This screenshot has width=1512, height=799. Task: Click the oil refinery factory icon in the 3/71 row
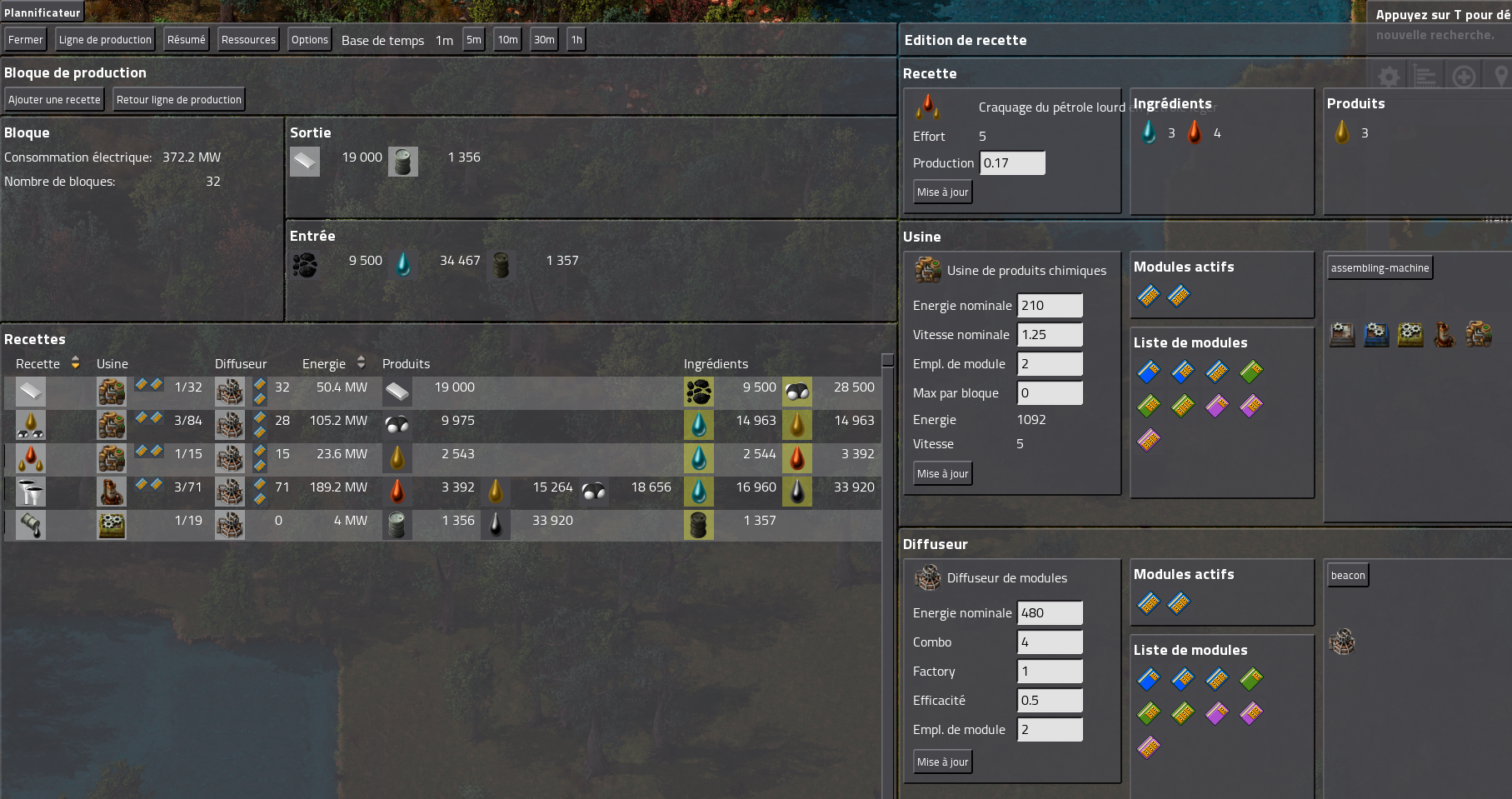pyautogui.click(x=112, y=492)
